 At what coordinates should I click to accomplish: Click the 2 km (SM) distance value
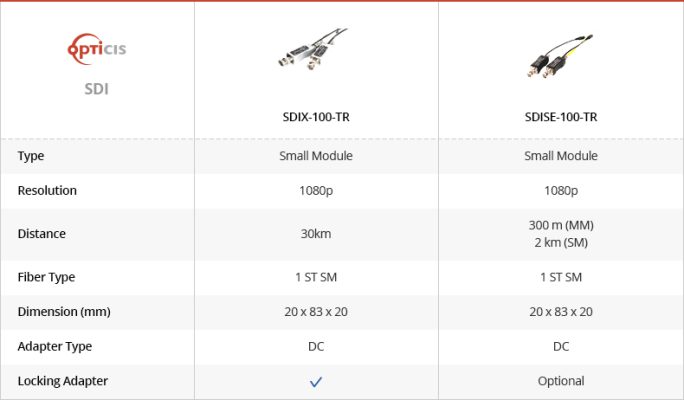point(561,243)
